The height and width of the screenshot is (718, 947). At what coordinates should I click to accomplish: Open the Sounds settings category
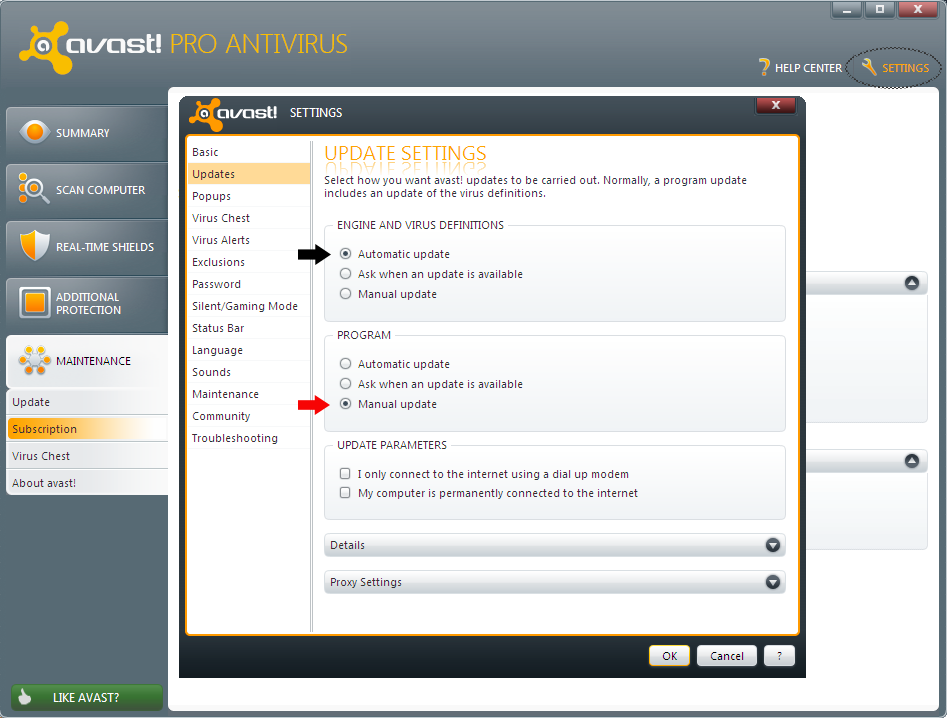click(x=249, y=372)
